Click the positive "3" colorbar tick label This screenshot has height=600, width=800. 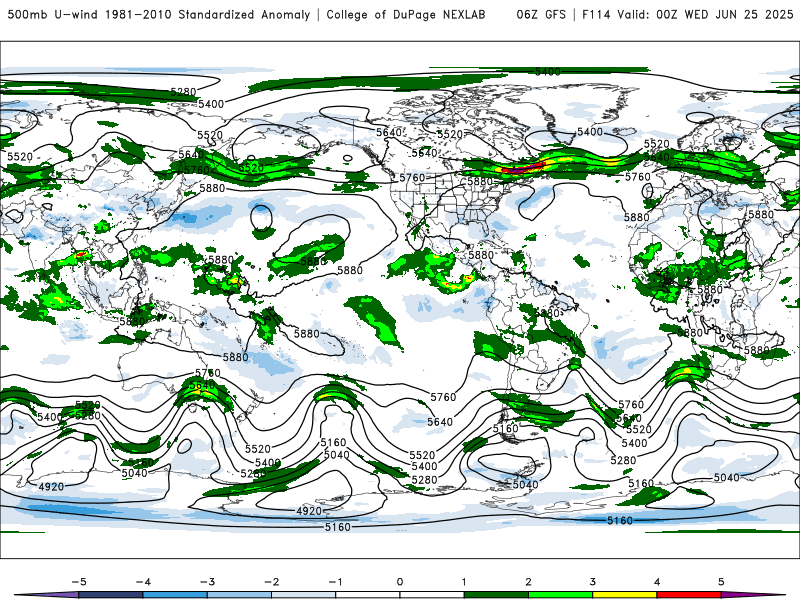coord(592,582)
